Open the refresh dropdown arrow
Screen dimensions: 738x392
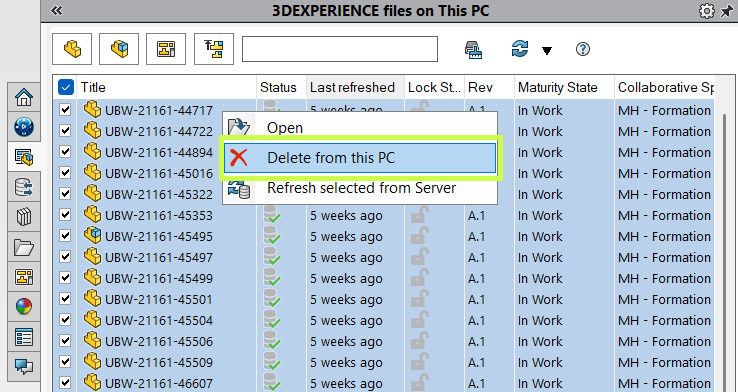(546, 50)
